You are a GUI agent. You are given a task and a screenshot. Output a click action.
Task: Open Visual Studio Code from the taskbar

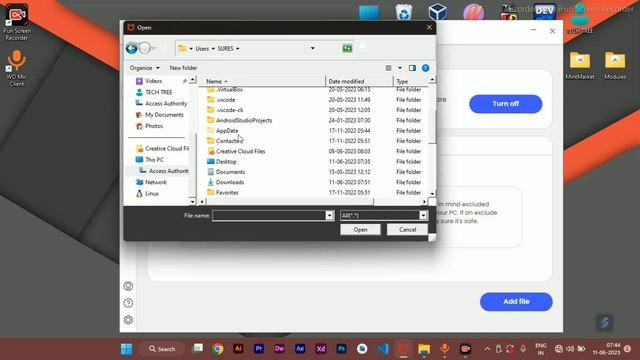pos(383,349)
